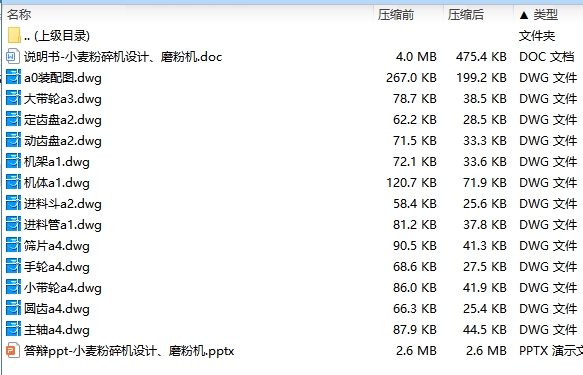Screen dimensions: 583x375
Task: Click the PPTX type cell
Action: (x=551, y=350)
